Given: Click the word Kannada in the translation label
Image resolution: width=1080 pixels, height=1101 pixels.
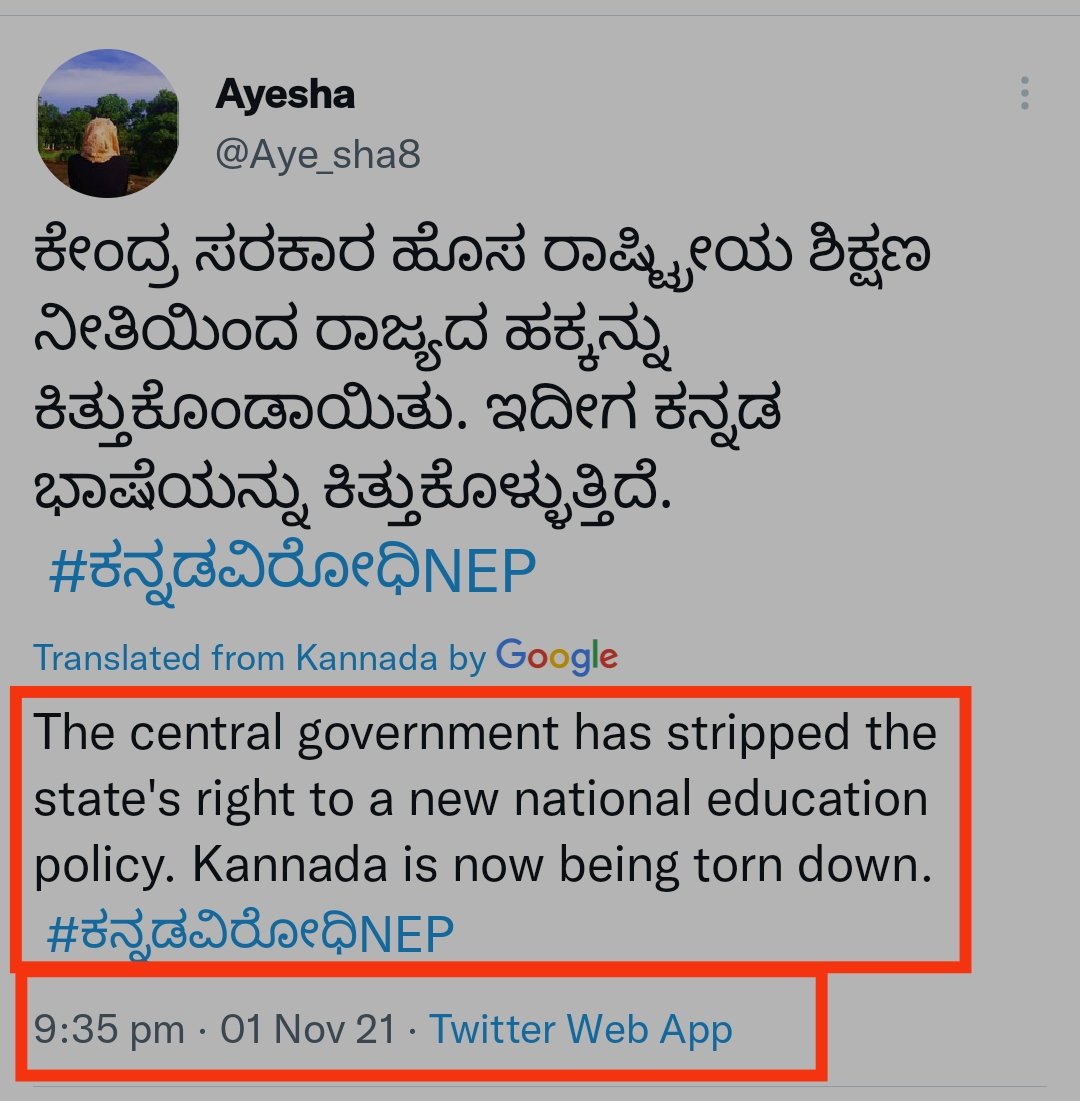Looking at the screenshot, I should point(367,658).
